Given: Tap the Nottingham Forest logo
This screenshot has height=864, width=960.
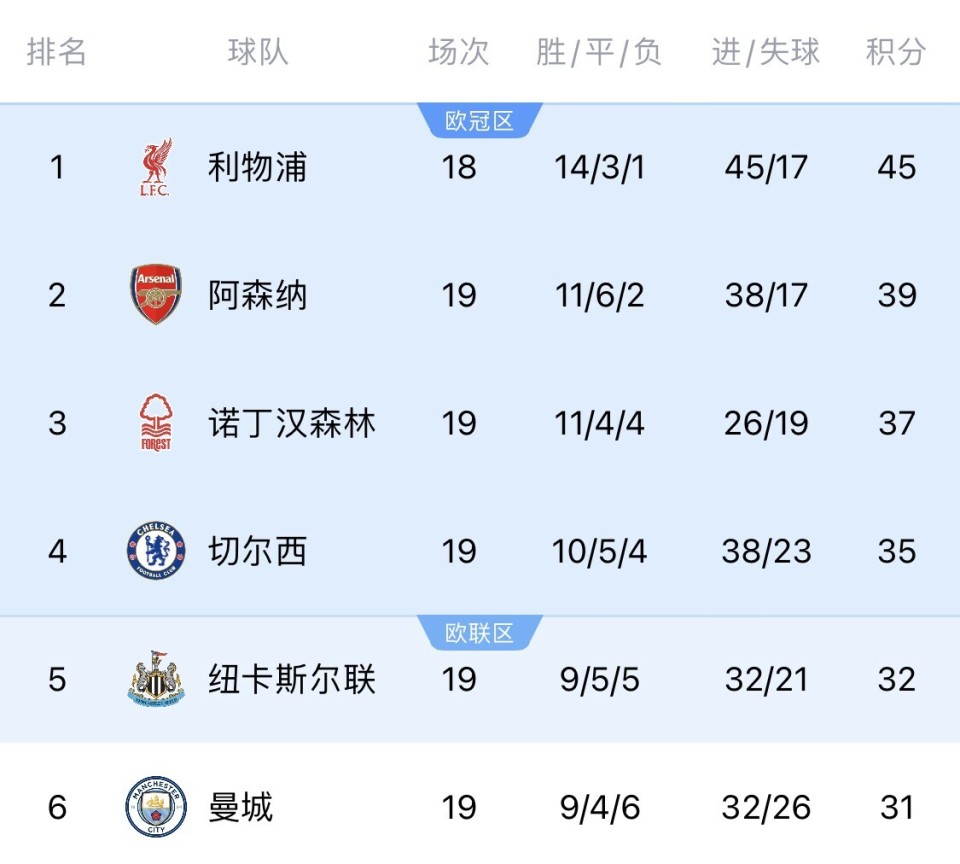Looking at the screenshot, I should coord(156,423).
